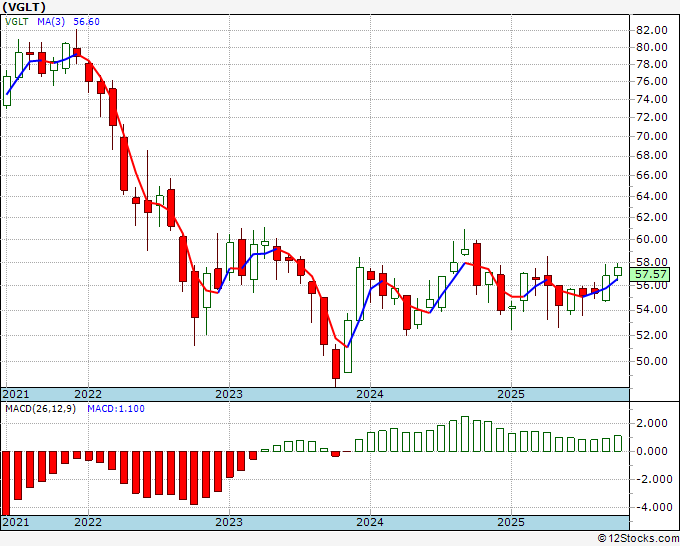Click 2025 on the price chart timeline
The image size is (680, 546).
[511, 394]
